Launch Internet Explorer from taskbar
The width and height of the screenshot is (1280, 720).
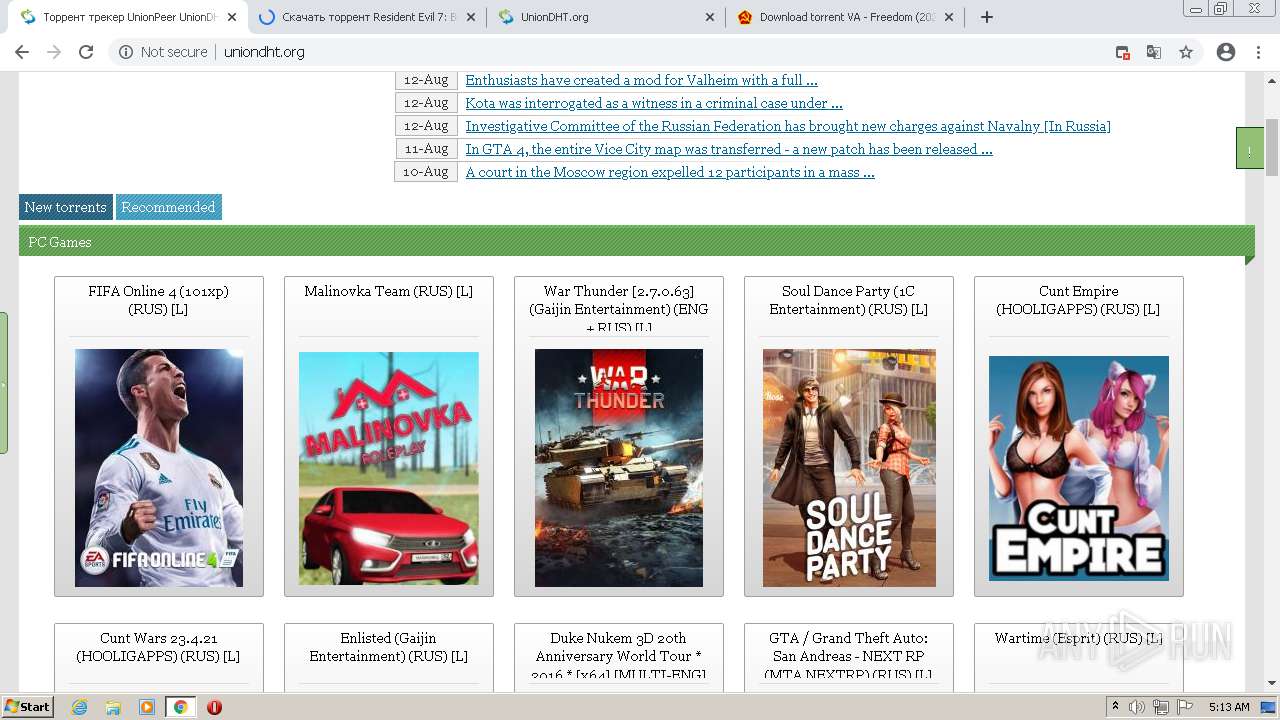[x=79, y=707]
